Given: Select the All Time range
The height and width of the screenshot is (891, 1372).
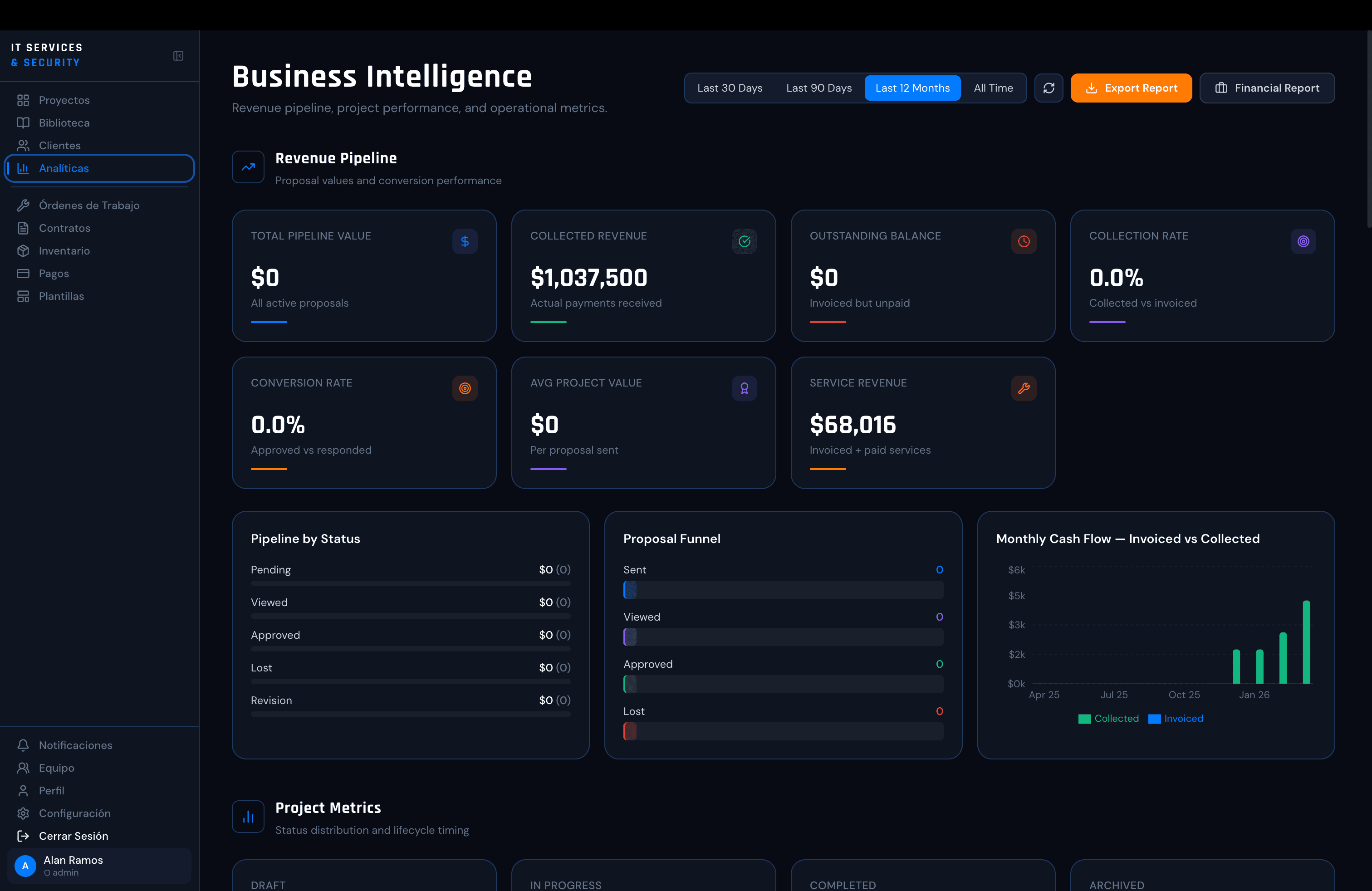Looking at the screenshot, I should coord(993,88).
